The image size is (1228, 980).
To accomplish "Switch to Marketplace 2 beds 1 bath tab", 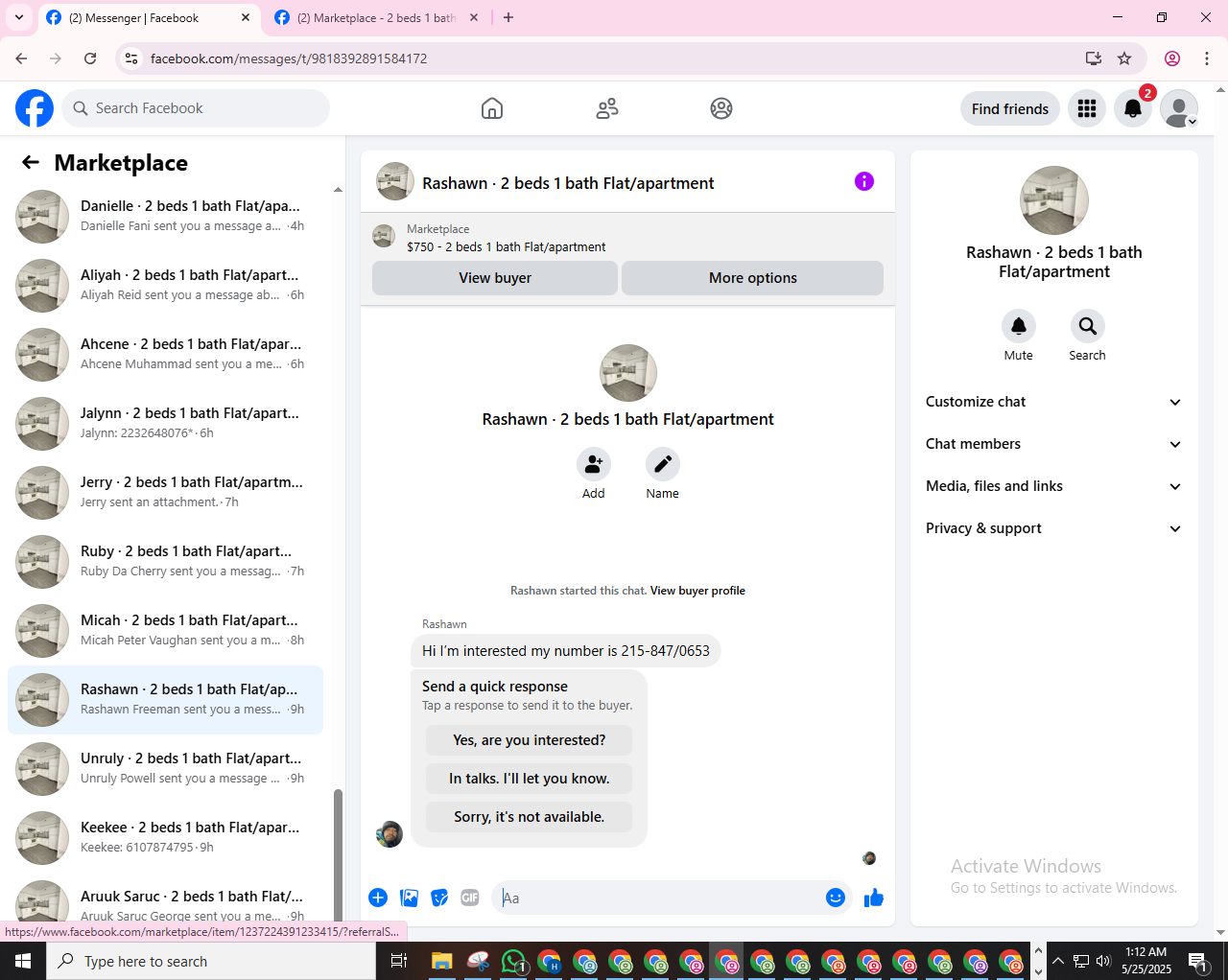I will click(376, 18).
